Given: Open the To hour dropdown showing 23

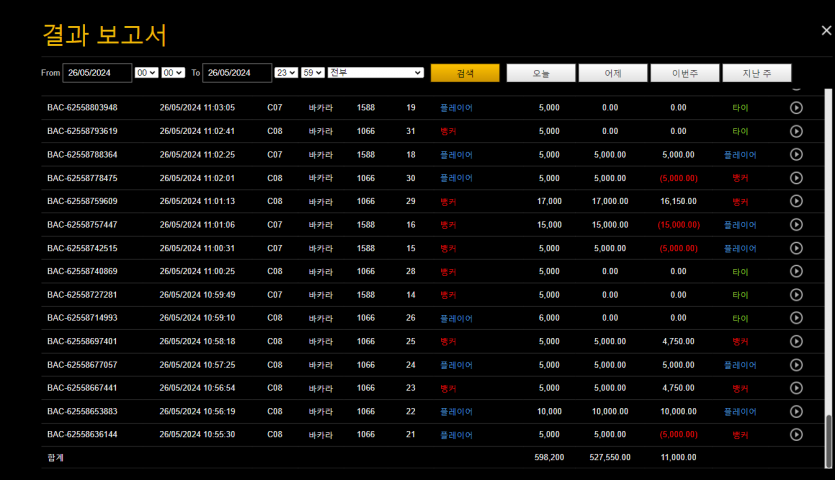Looking at the screenshot, I should (286, 72).
